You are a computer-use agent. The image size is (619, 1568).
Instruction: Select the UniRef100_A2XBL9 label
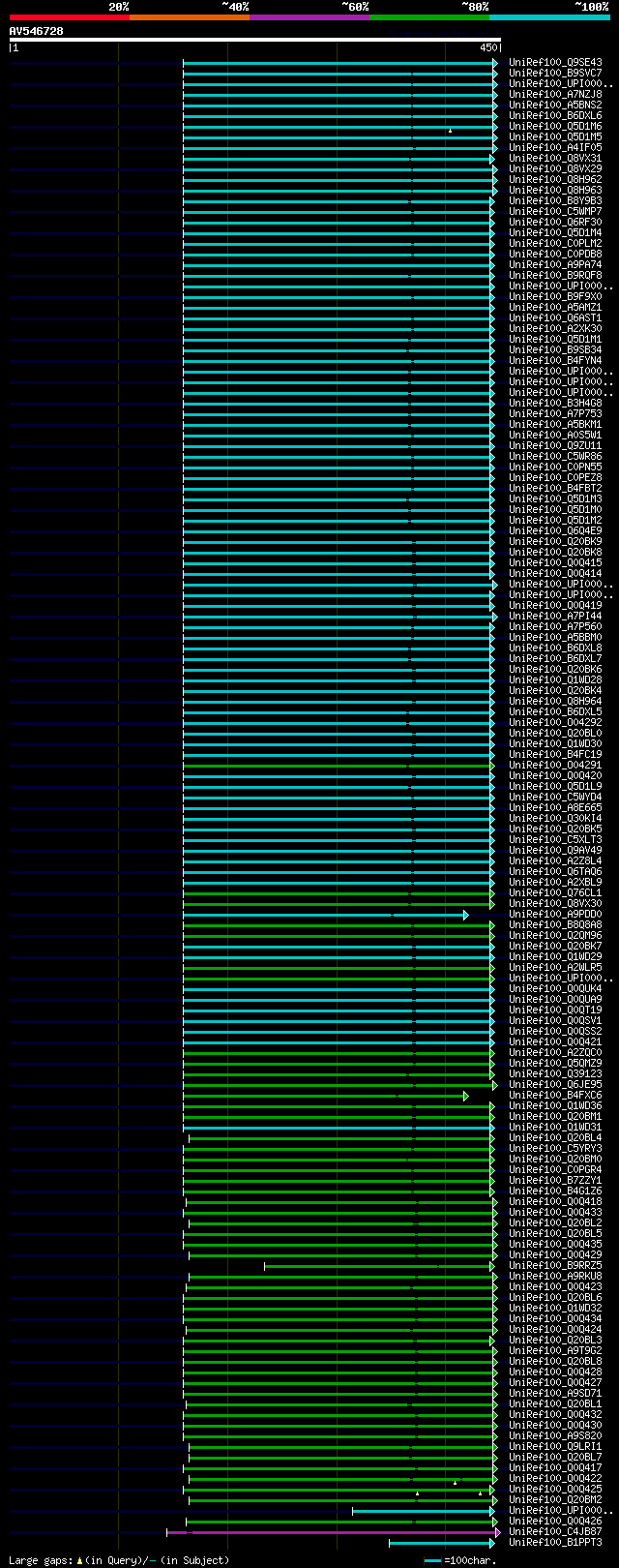(555, 882)
